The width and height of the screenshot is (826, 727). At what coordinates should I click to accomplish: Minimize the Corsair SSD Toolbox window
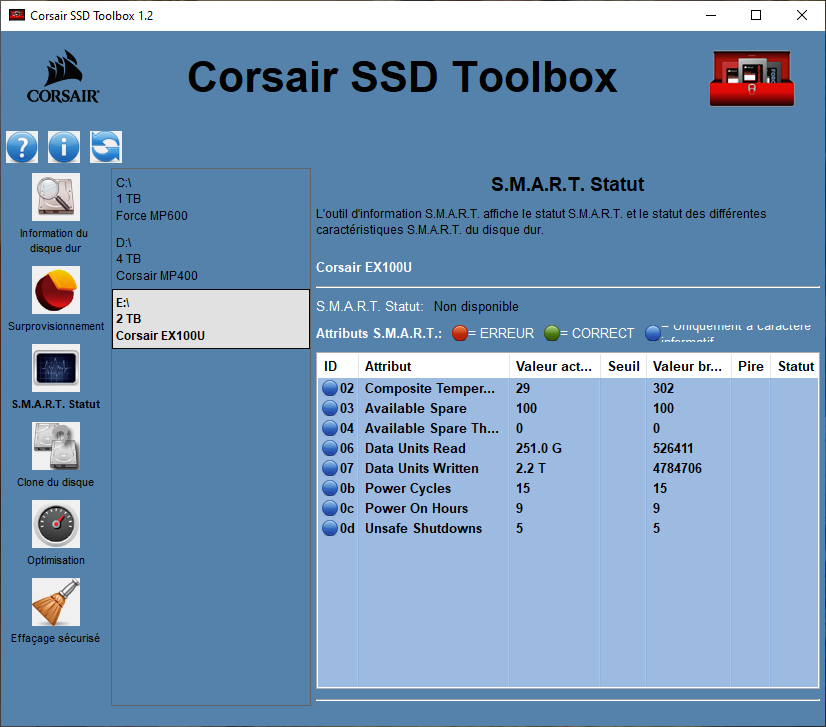711,15
